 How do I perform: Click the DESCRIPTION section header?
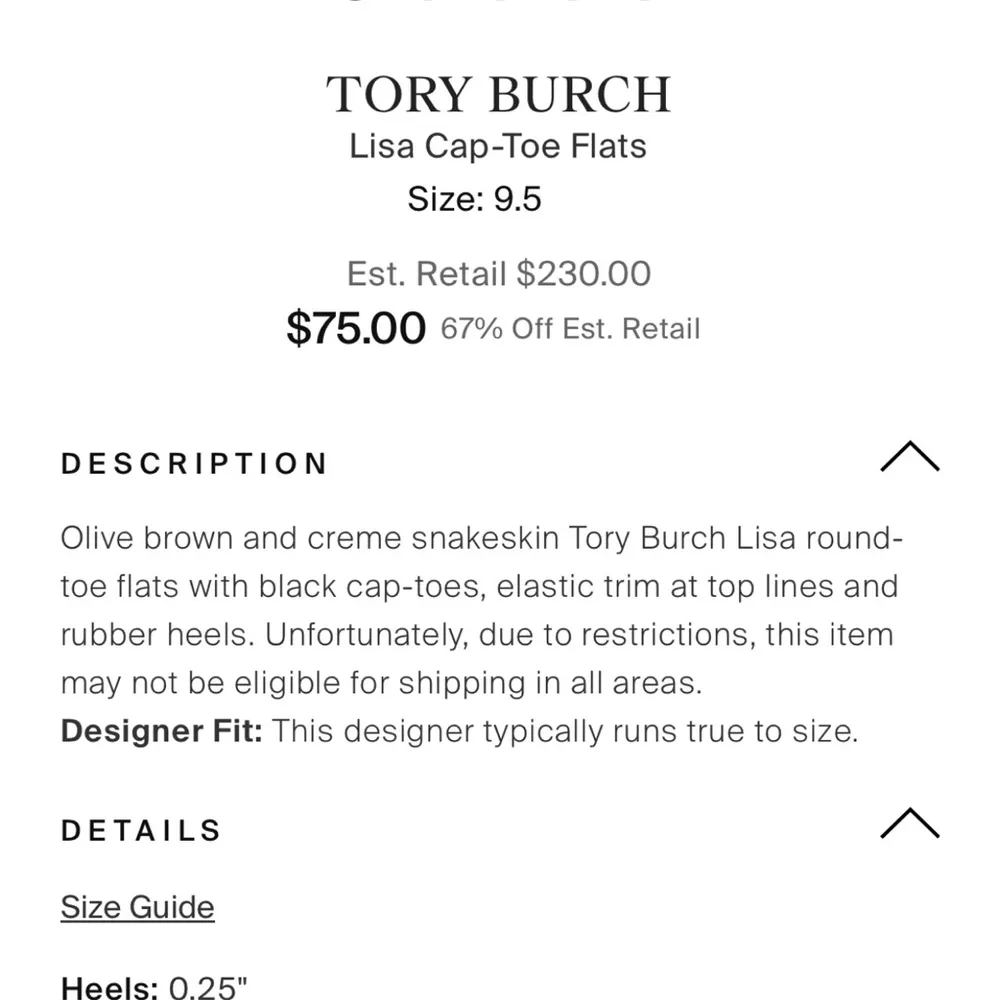(195, 463)
